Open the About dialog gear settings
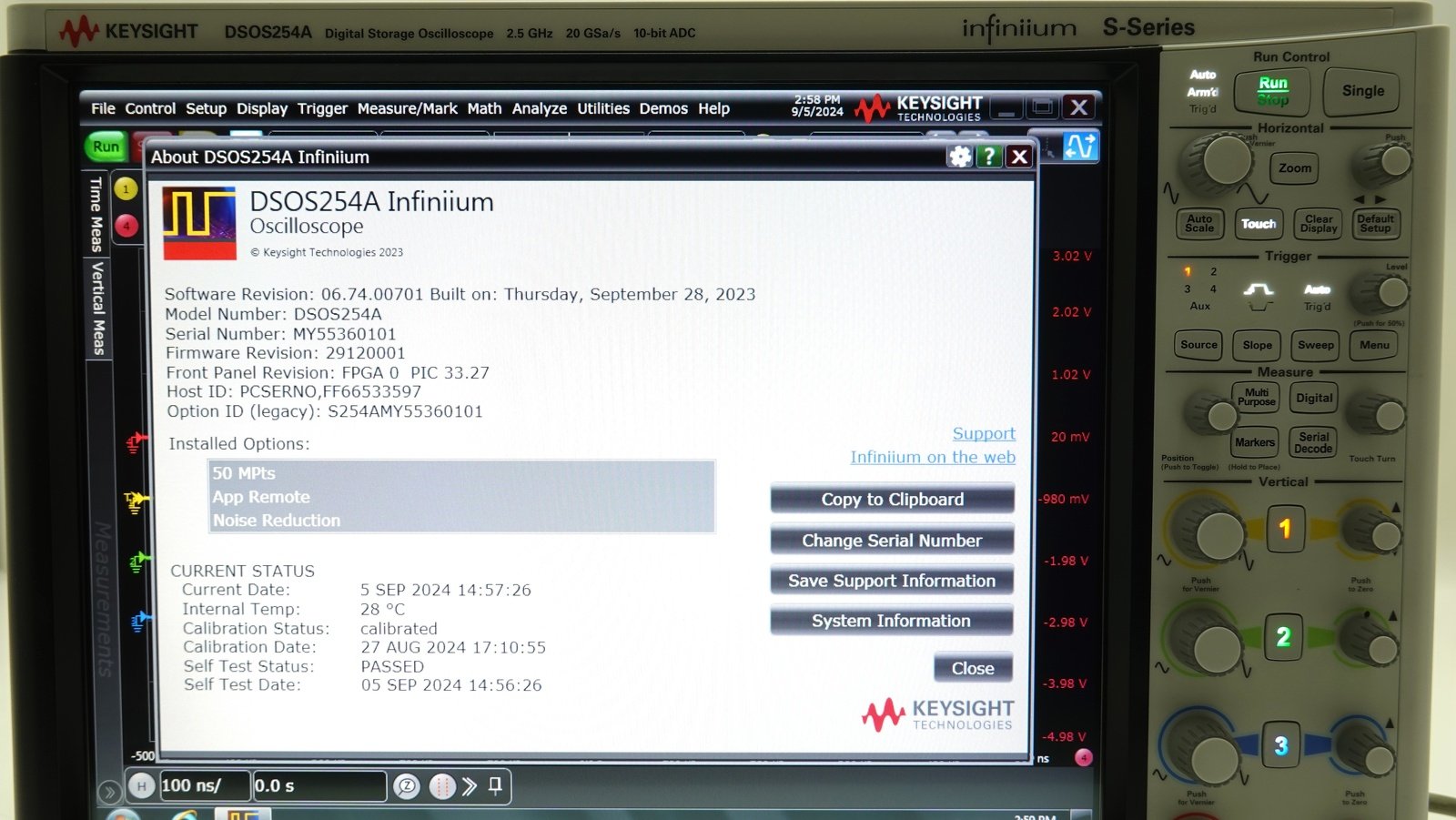Viewport: 1456px width, 820px height. (959, 157)
